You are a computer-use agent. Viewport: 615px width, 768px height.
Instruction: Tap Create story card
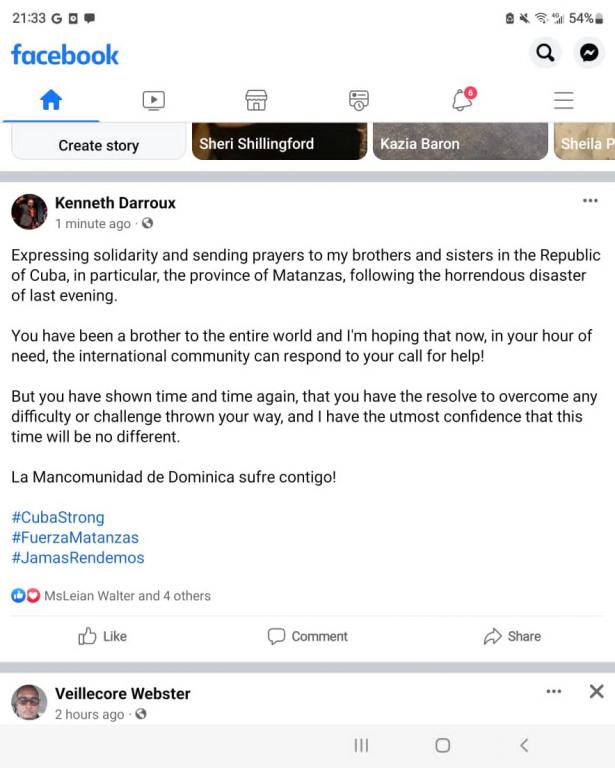98,142
